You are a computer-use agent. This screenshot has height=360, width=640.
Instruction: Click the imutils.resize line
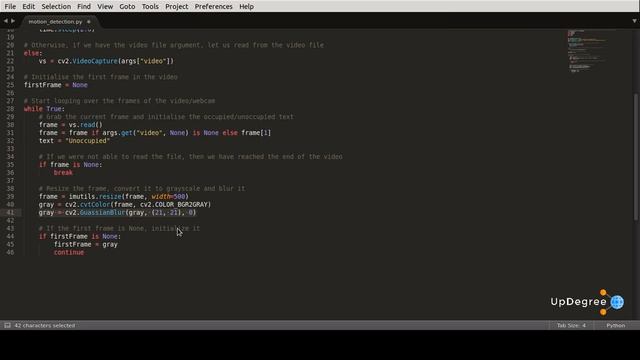tap(114, 197)
